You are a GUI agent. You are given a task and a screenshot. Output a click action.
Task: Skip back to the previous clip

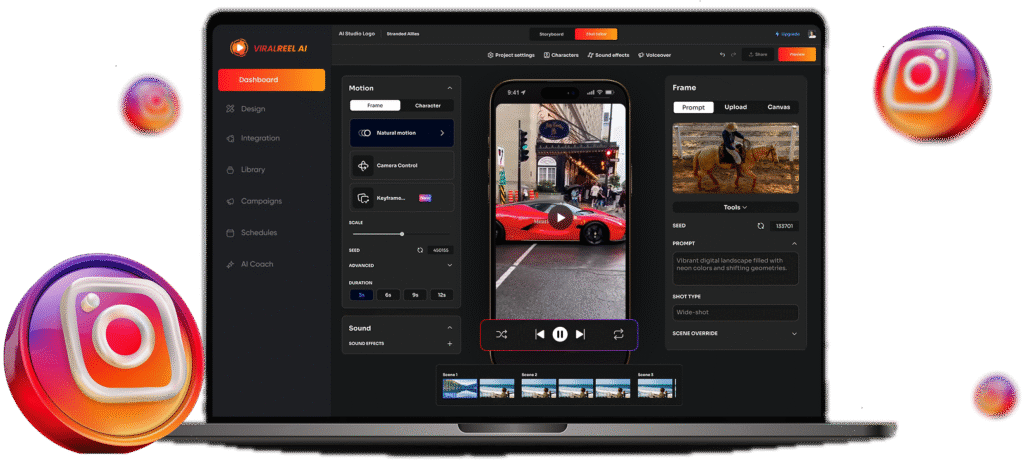click(x=539, y=334)
